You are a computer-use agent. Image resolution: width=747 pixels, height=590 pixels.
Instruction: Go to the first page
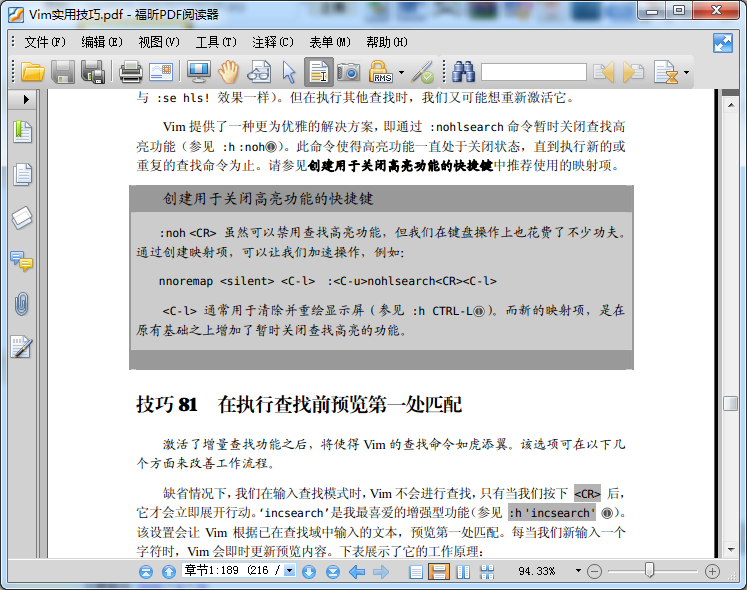[x=146, y=571]
